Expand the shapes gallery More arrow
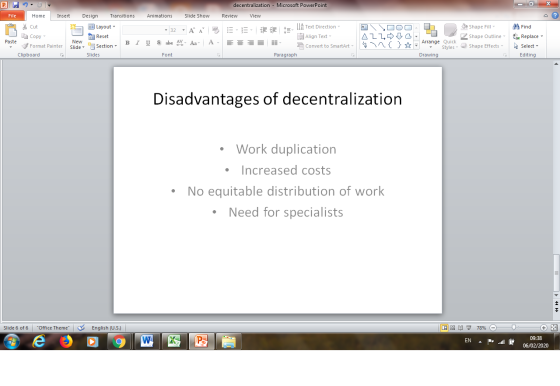Screen dimensions: 560x386 [x=416, y=45]
